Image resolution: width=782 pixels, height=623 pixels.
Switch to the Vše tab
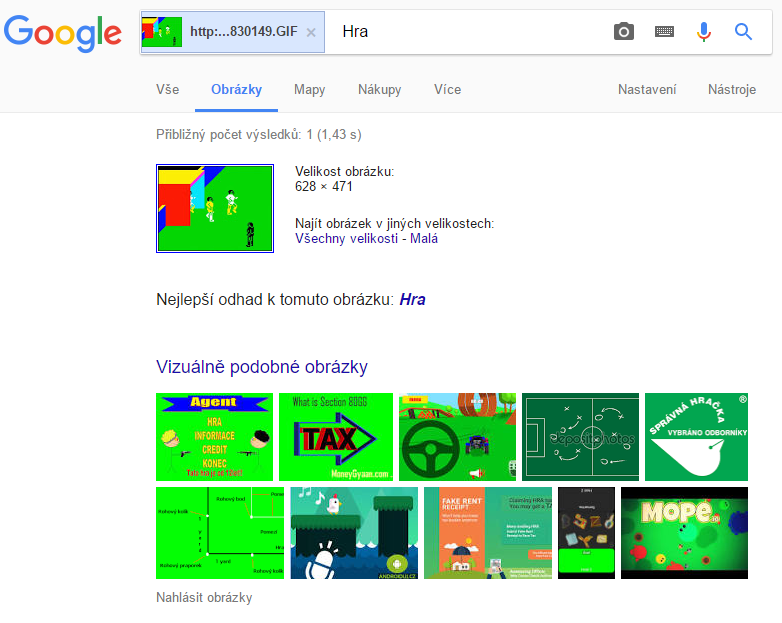coord(168,90)
